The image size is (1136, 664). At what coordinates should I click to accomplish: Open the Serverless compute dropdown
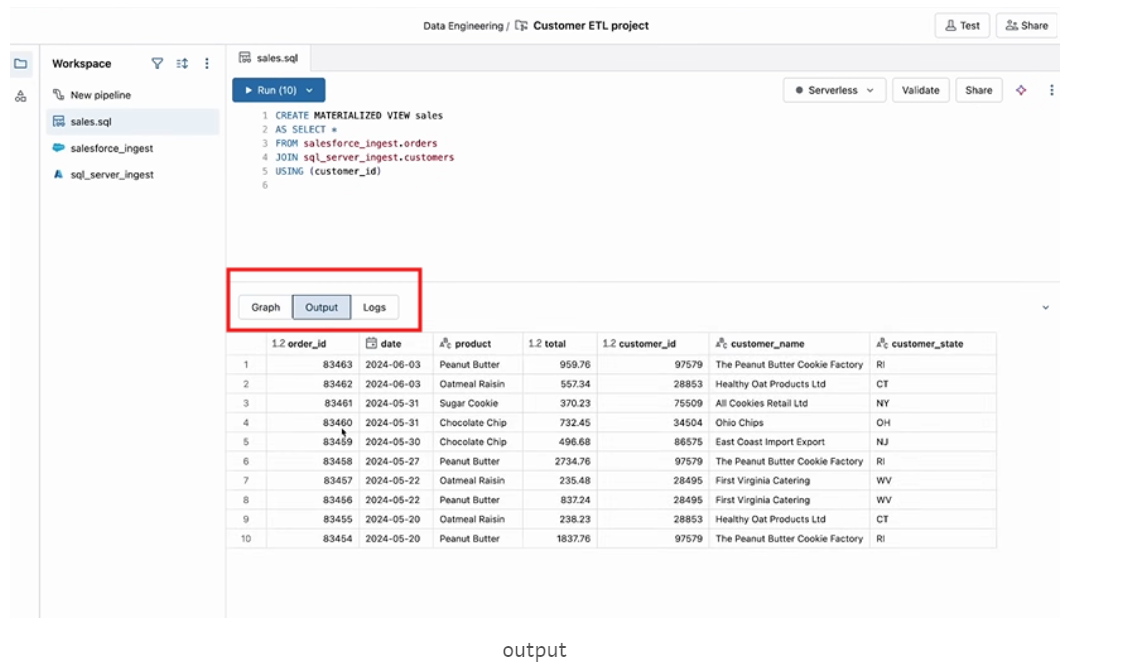[x=835, y=90]
